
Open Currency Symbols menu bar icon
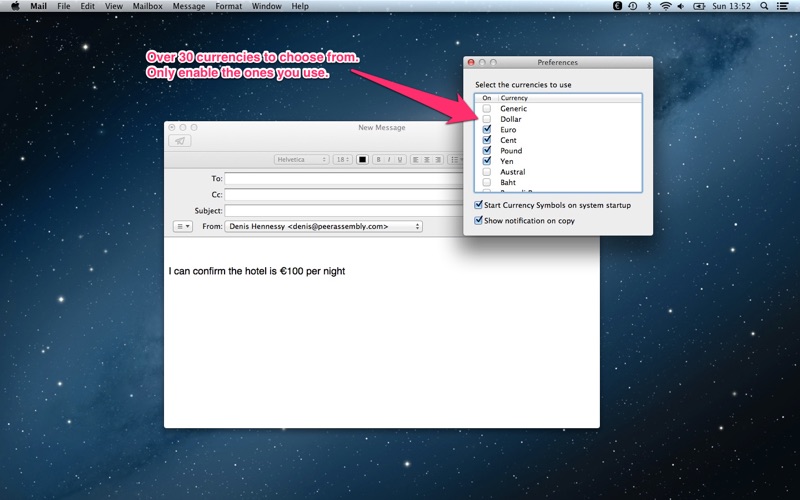pos(617,6)
